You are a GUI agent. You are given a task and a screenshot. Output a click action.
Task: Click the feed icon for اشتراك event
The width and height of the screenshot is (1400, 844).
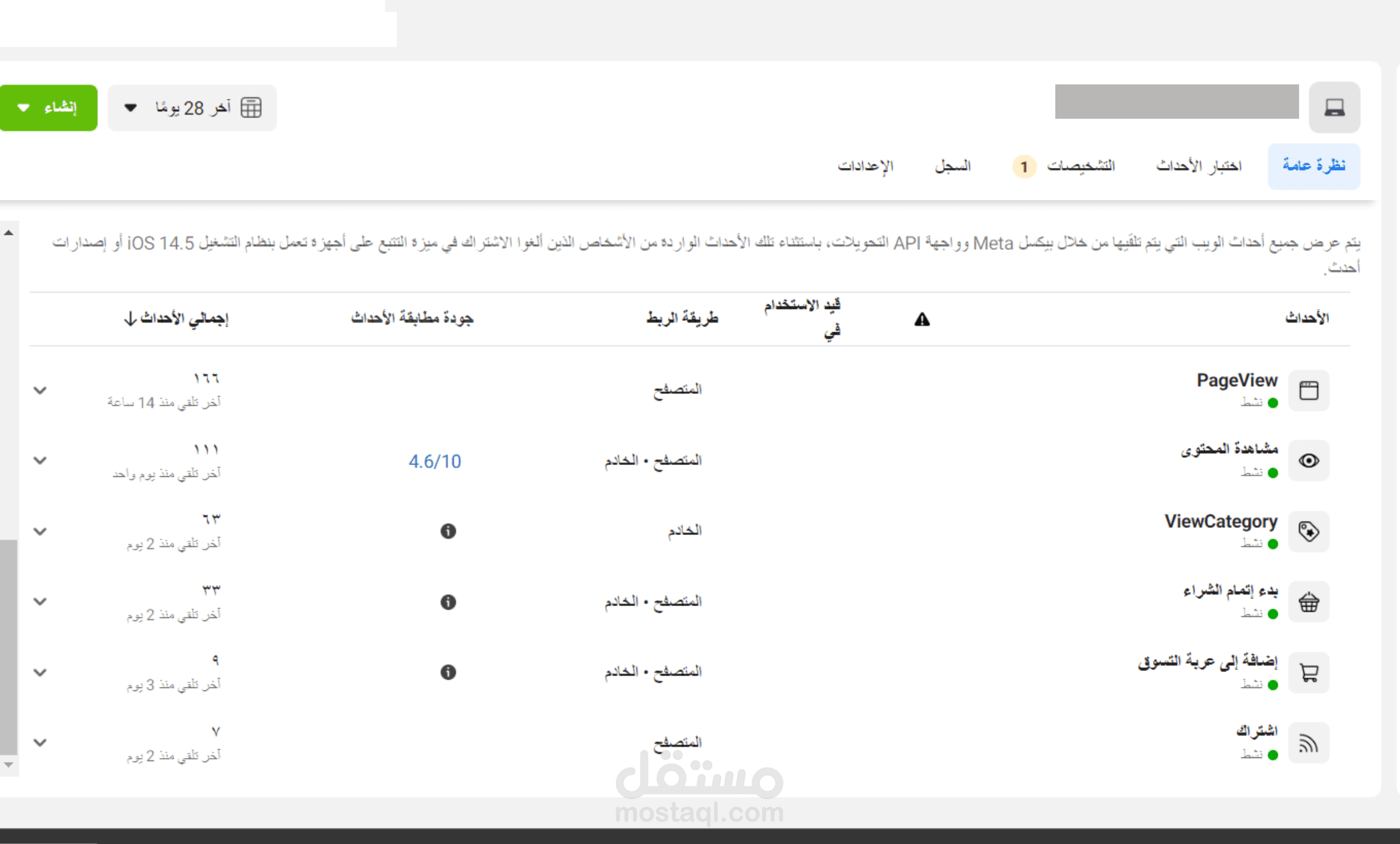[1308, 743]
